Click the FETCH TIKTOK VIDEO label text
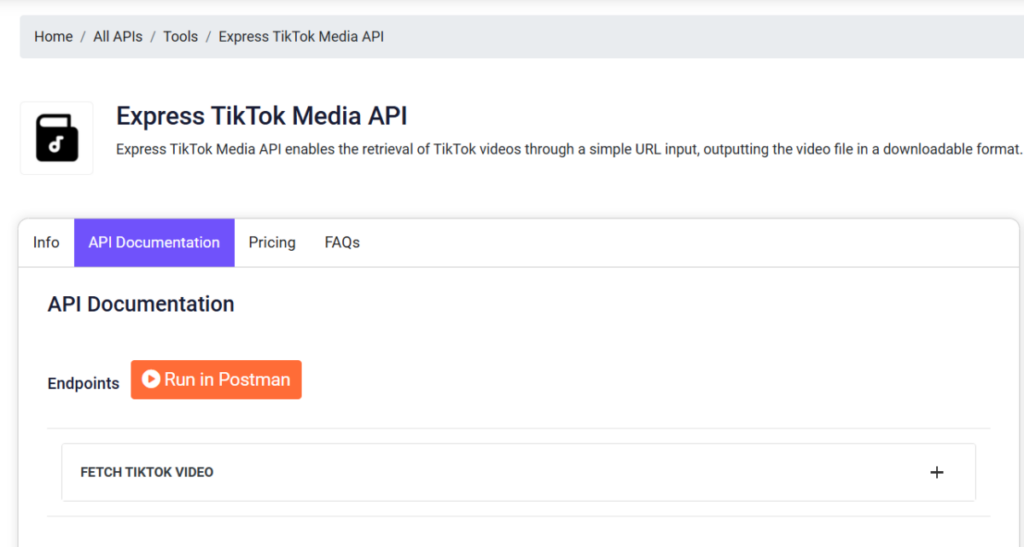This screenshot has width=1024, height=547. coord(147,472)
